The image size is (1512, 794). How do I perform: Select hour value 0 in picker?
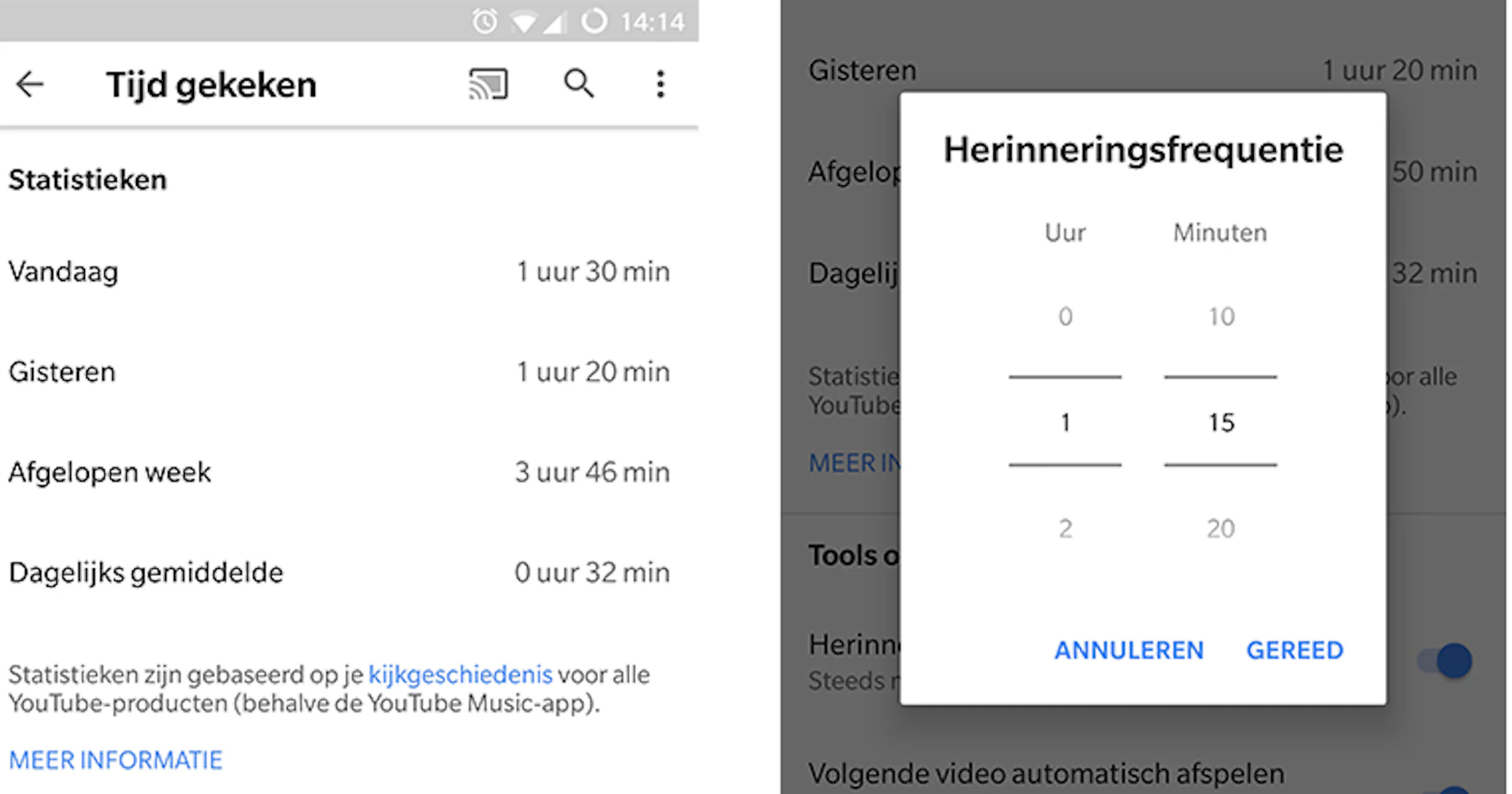point(1065,316)
